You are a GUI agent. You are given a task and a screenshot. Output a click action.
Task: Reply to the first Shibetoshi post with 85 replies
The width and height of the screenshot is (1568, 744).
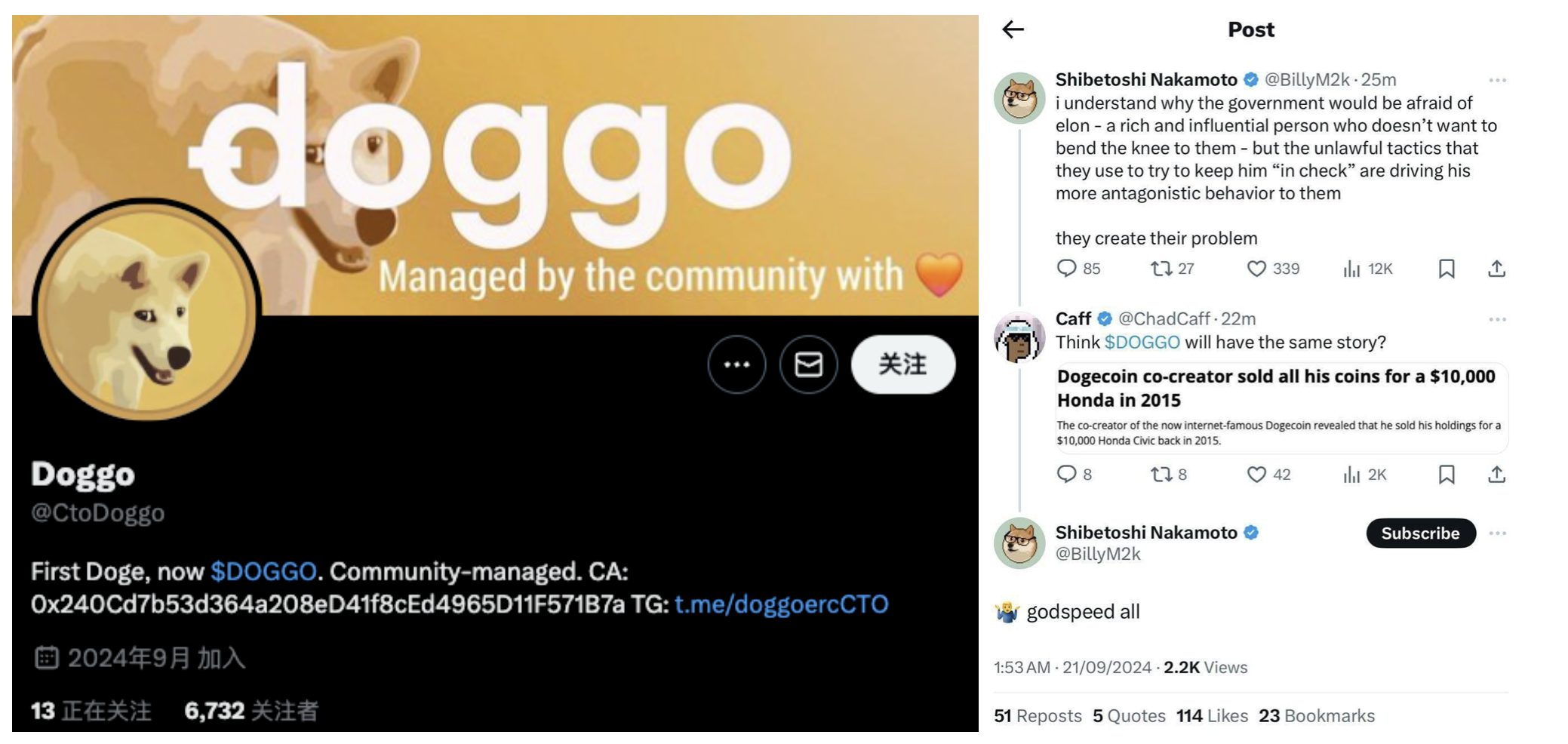coord(1066,269)
